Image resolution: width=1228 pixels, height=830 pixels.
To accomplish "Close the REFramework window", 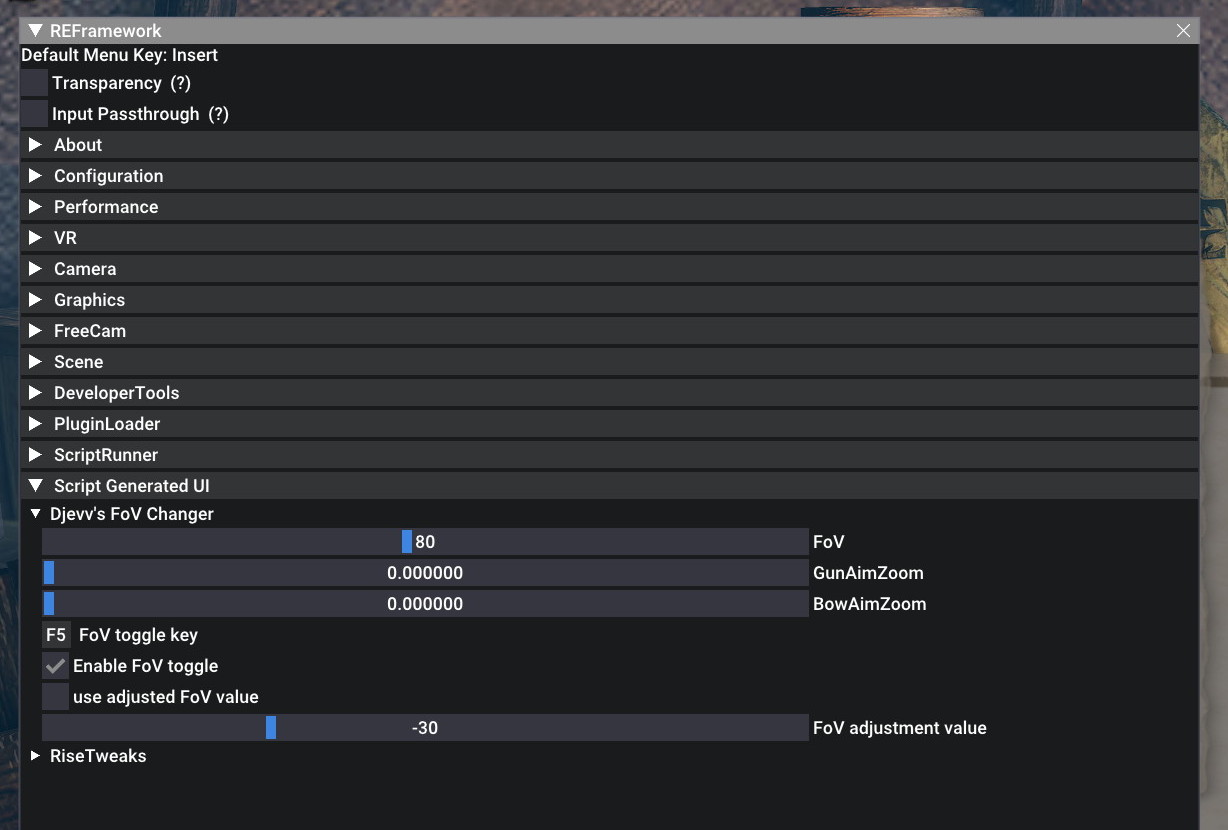I will coord(1183,31).
